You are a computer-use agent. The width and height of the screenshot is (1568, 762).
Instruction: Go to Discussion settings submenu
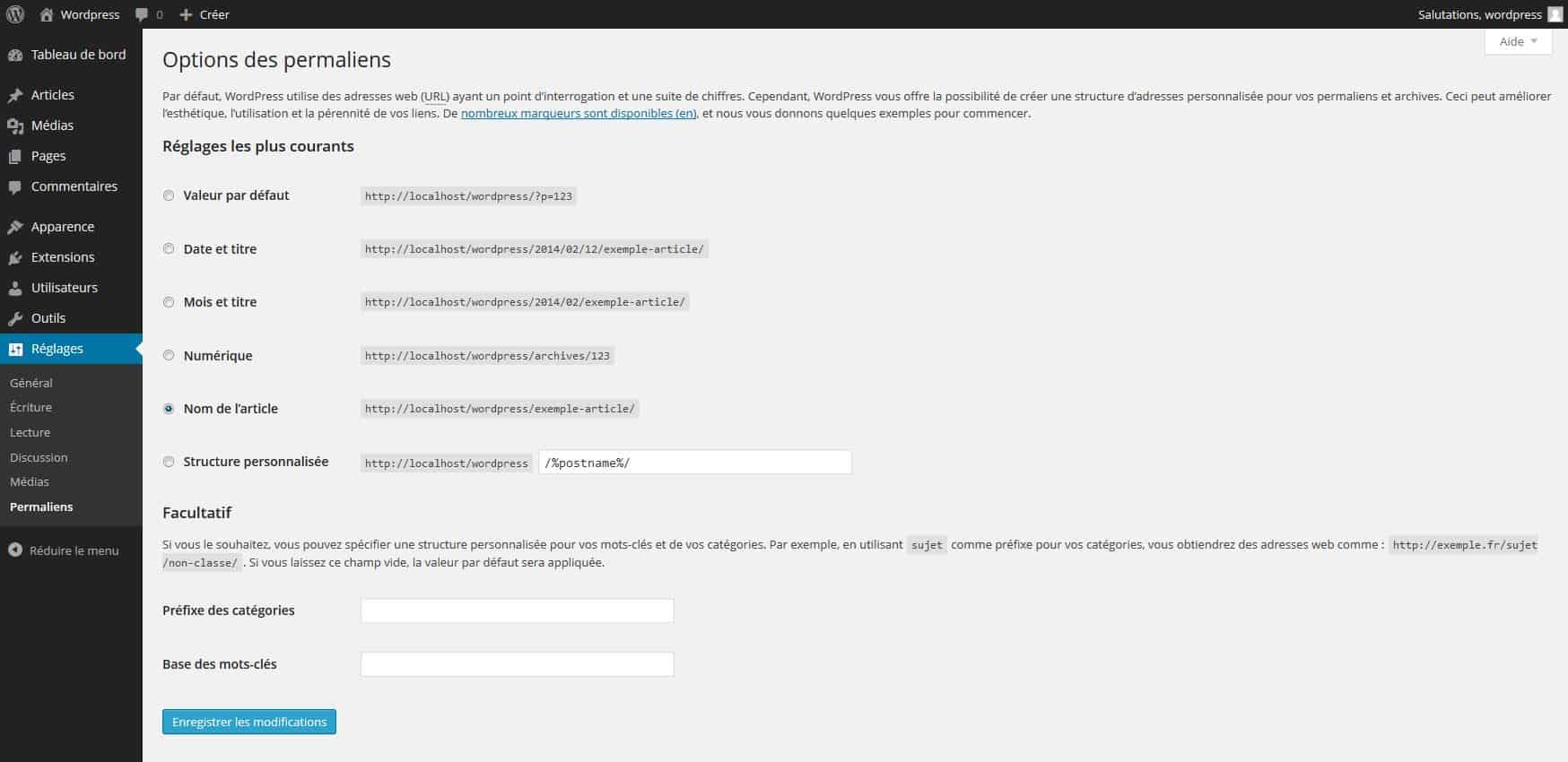[39, 457]
